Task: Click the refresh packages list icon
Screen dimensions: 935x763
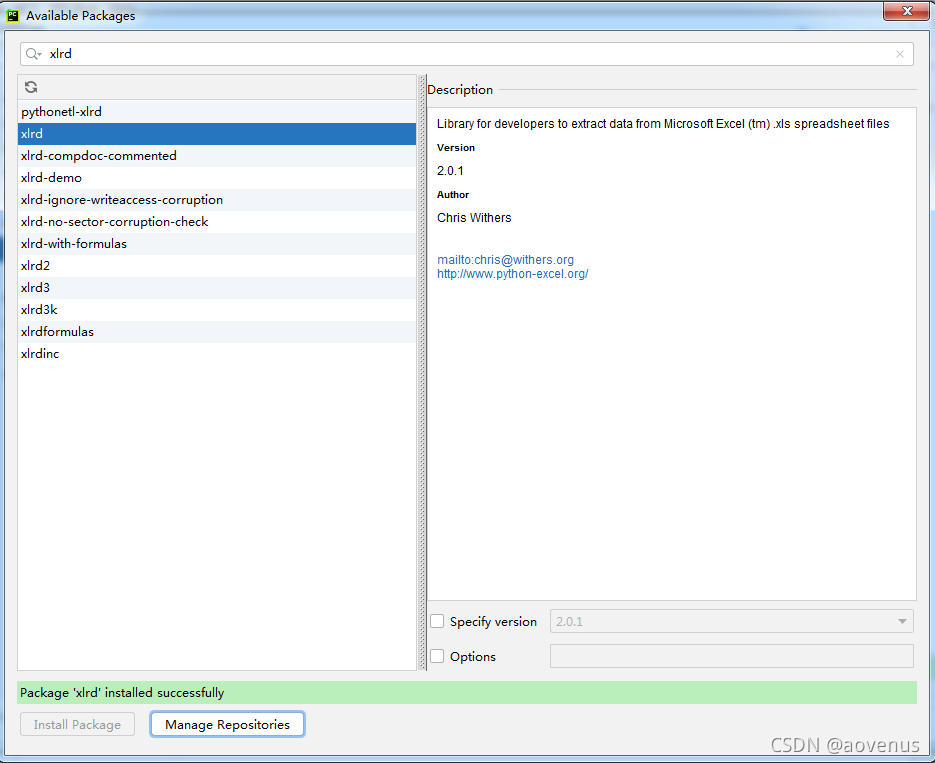Action: pos(31,87)
